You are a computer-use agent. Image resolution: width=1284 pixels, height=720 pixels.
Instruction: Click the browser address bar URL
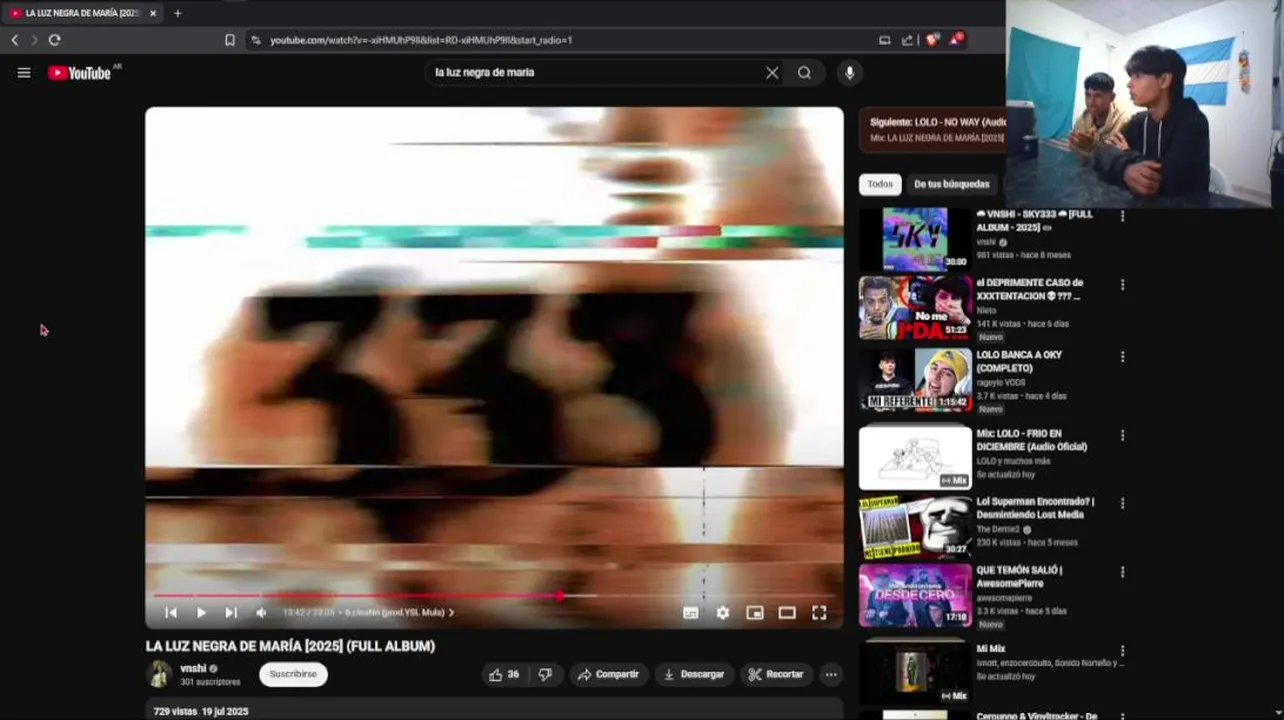[421, 40]
